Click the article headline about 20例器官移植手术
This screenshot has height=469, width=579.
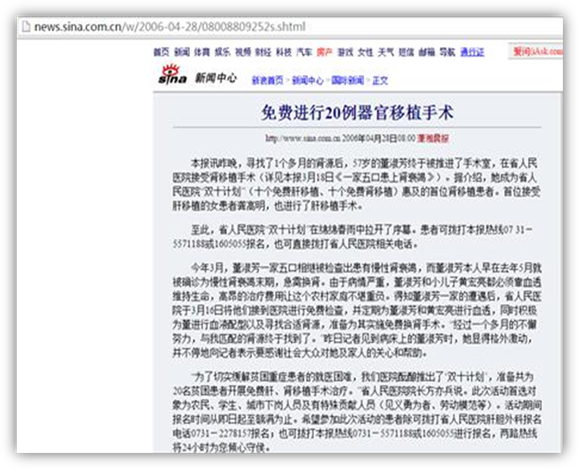point(357,112)
